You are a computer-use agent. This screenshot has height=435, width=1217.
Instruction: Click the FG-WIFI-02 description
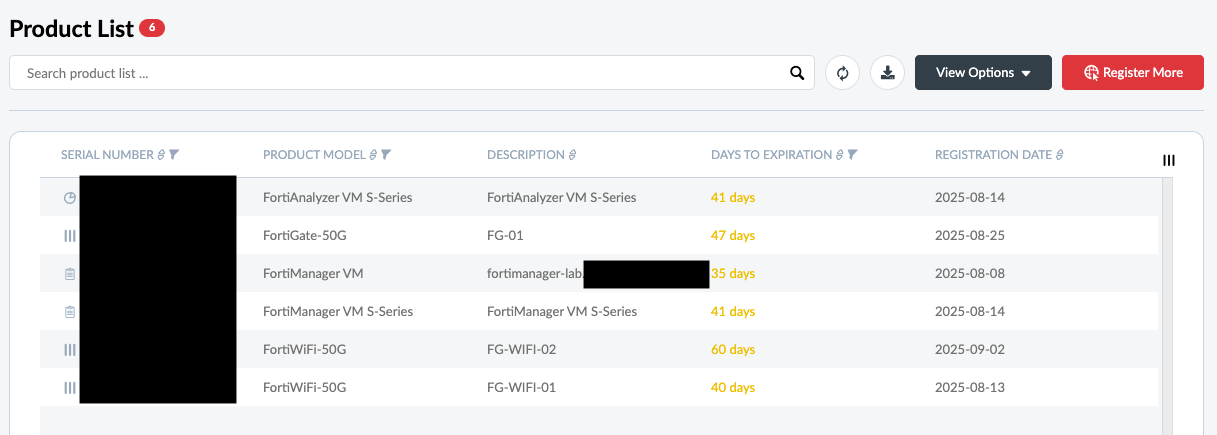[x=521, y=350]
